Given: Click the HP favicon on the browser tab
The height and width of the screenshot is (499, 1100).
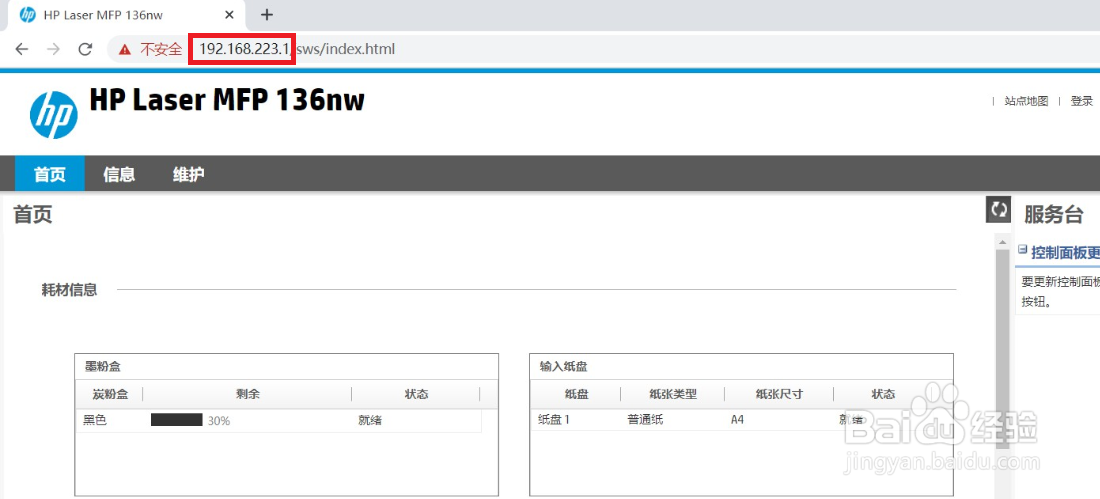Looking at the screenshot, I should click(28, 15).
